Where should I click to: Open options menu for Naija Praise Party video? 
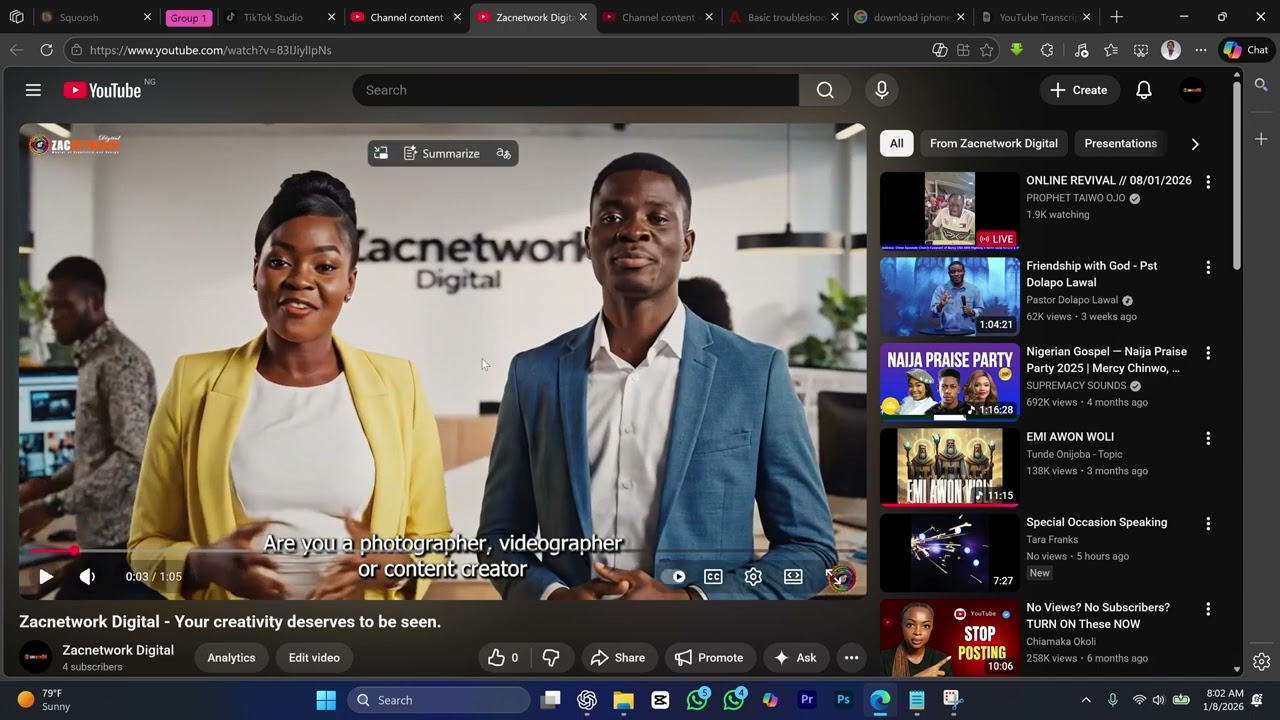(1208, 353)
